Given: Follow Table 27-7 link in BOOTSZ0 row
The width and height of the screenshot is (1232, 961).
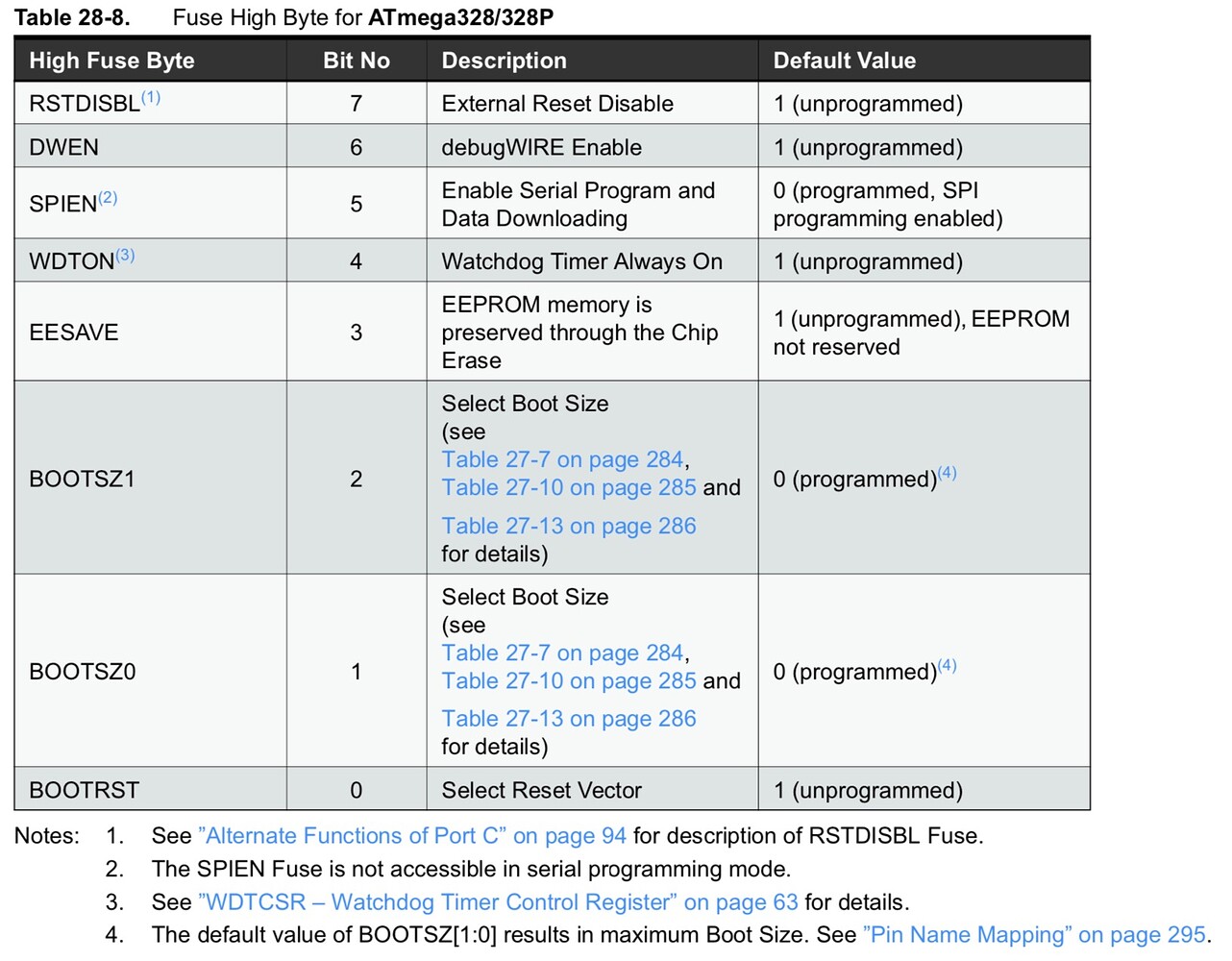Looking at the screenshot, I should (562, 653).
